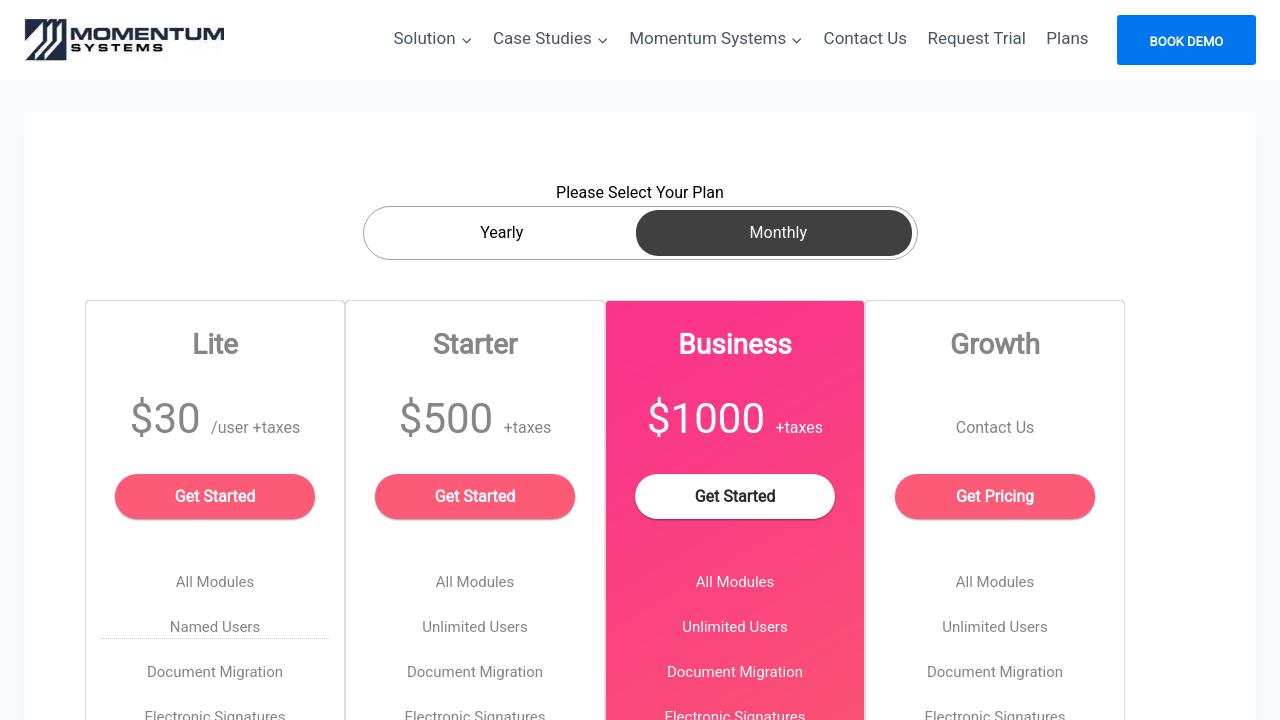Click the Book Demo button

1186,41
